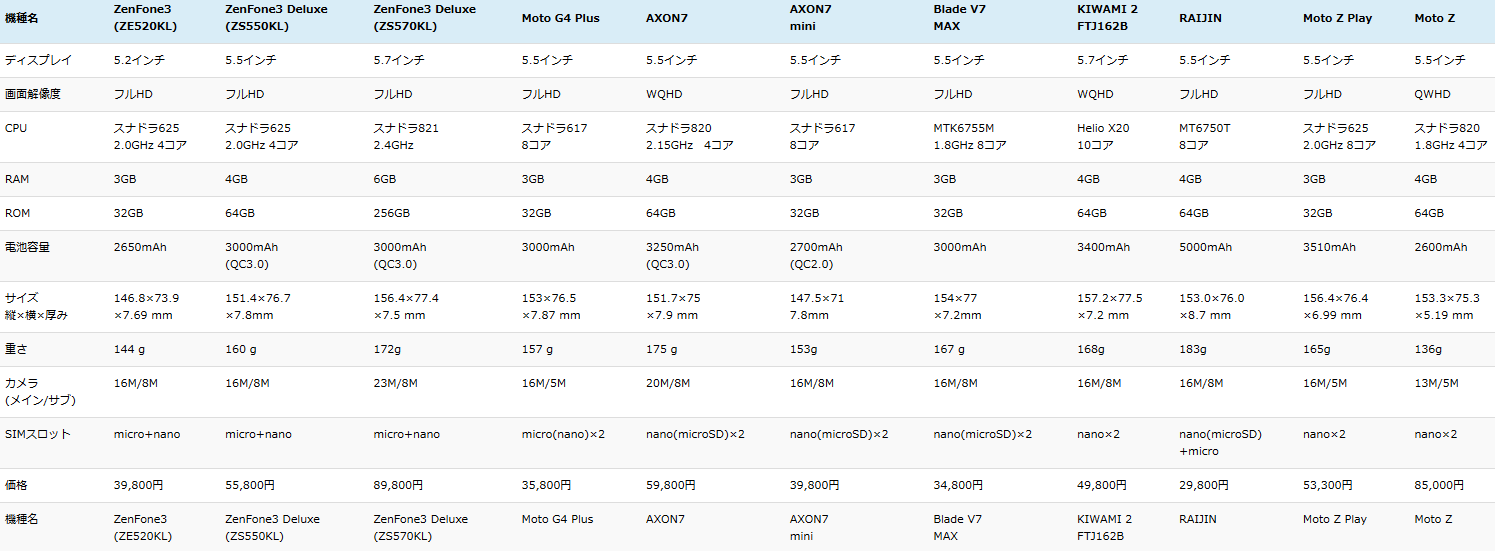Click the 価格 row label
Screen dimensions: 1495x551
click(16, 485)
